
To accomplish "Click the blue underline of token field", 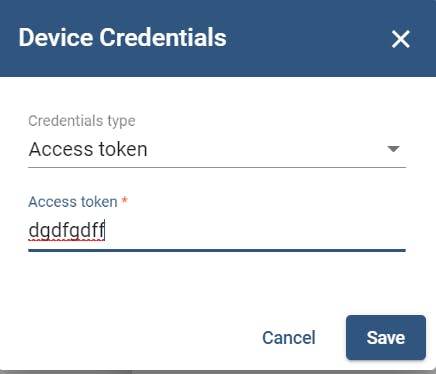I will pos(217,250).
